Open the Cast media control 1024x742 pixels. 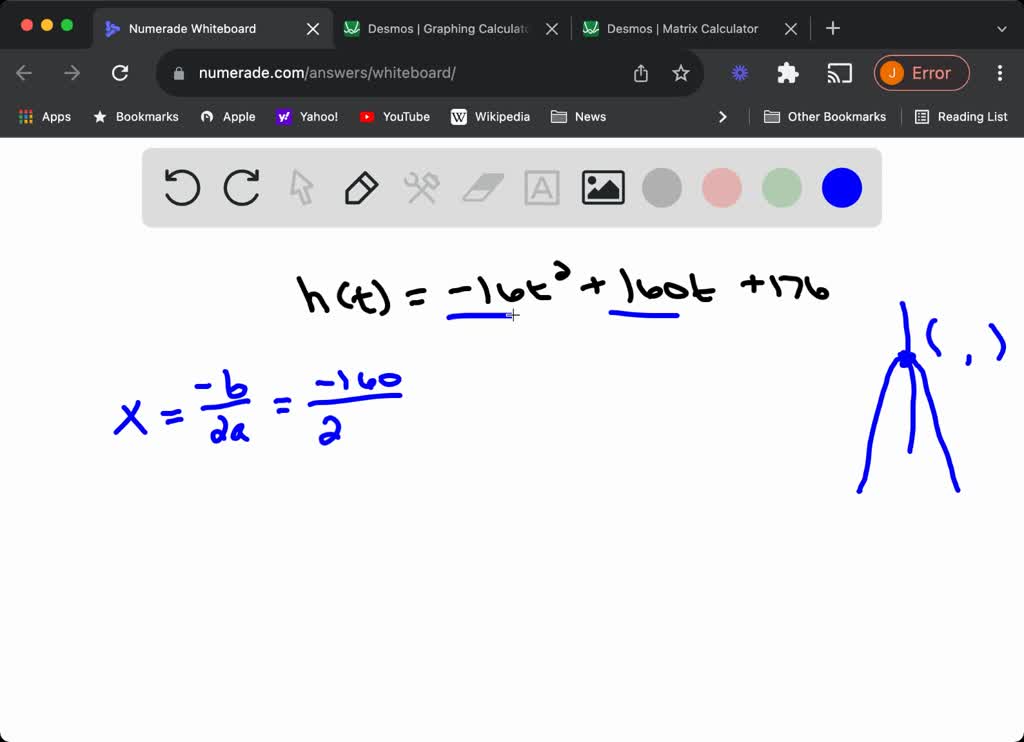(839, 73)
